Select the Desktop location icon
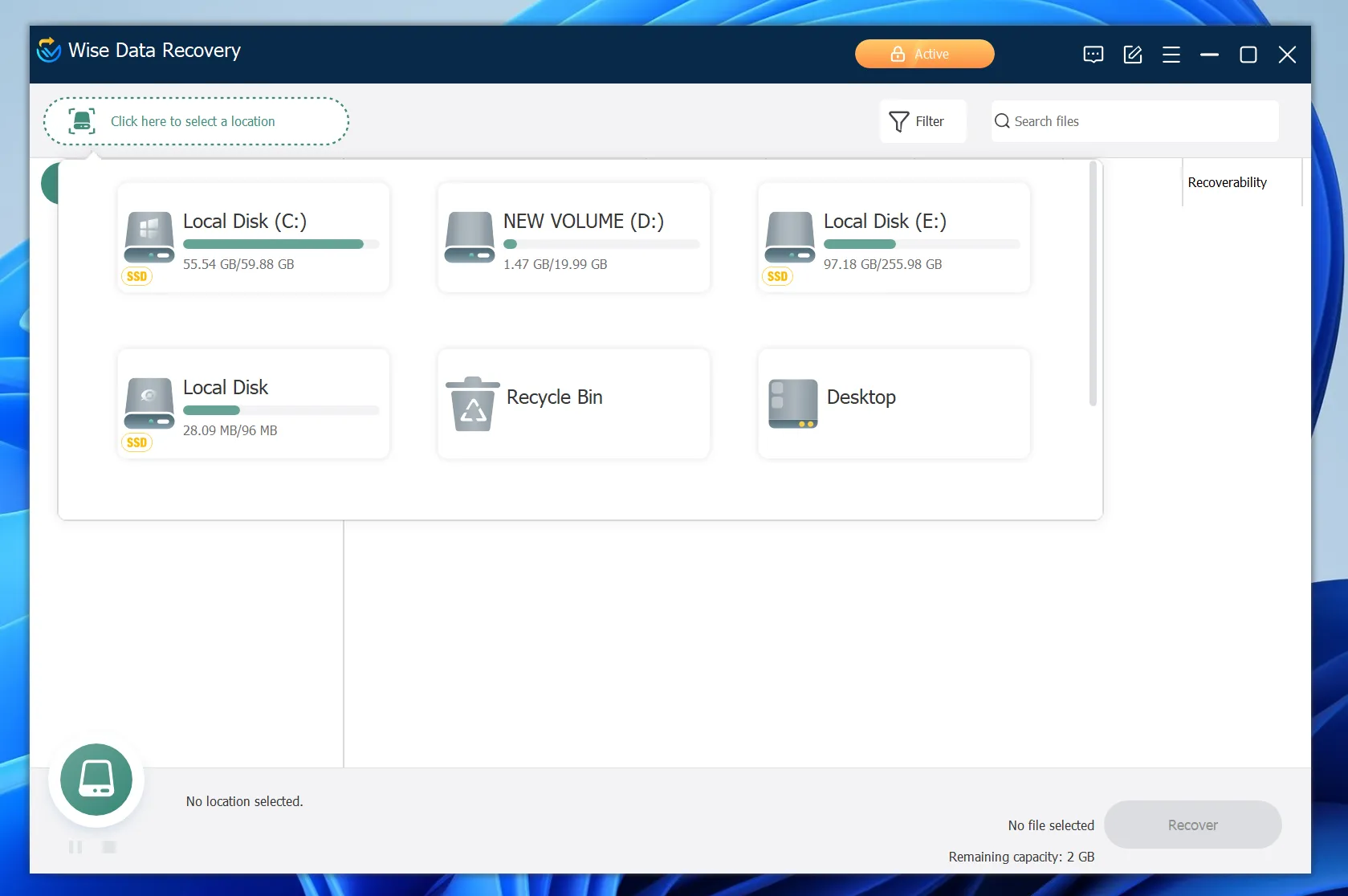1348x896 pixels. point(793,404)
